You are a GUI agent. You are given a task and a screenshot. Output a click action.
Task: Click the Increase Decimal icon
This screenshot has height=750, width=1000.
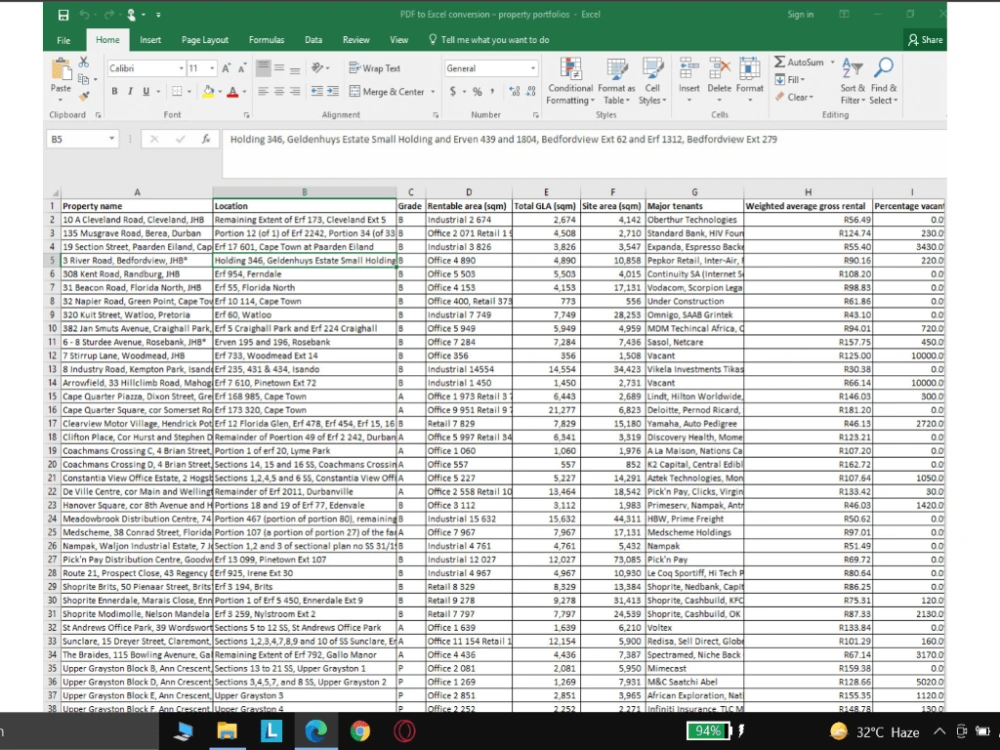tap(515, 92)
